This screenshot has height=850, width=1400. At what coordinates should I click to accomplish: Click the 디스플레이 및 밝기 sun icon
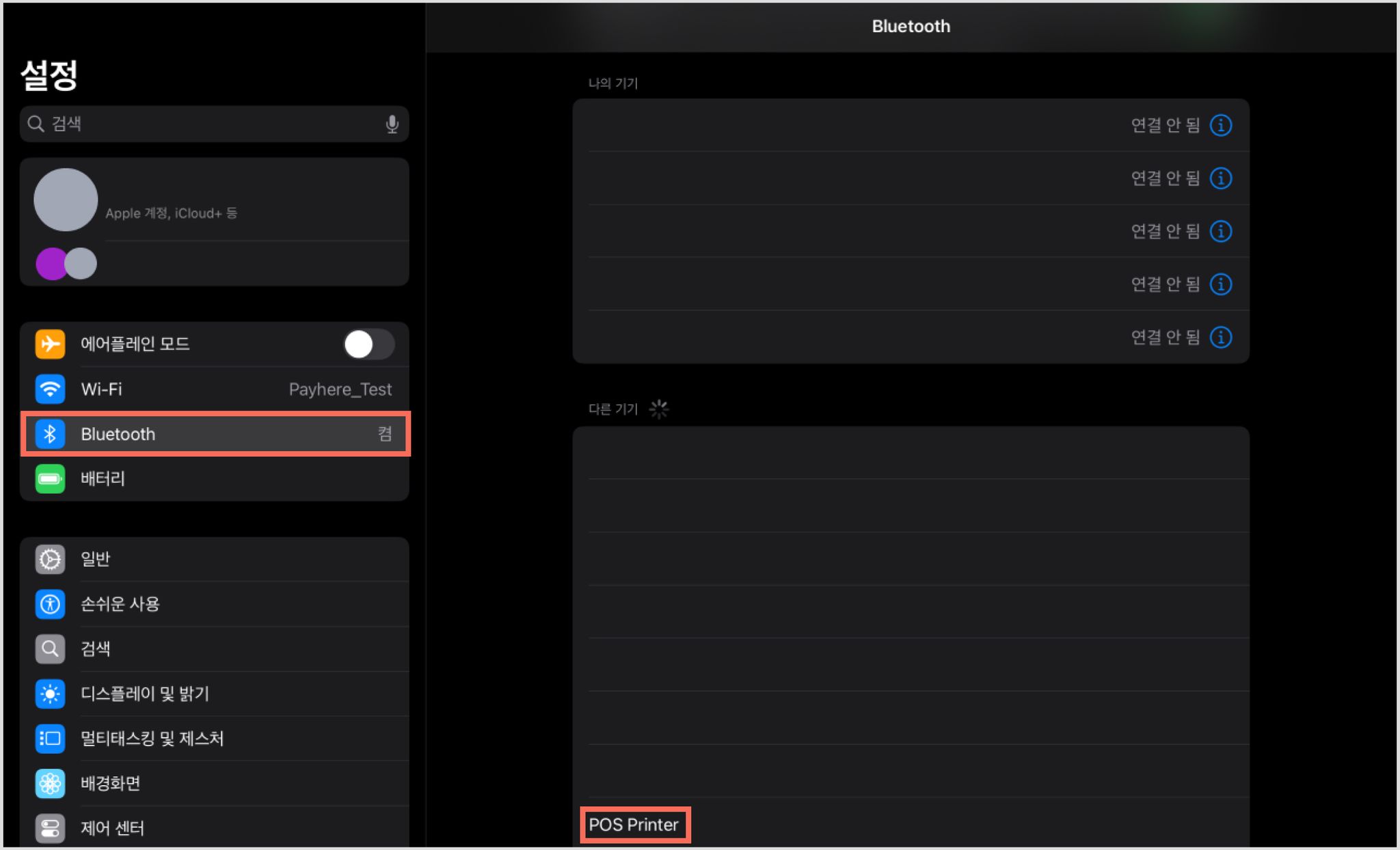(x=50, y=694)
